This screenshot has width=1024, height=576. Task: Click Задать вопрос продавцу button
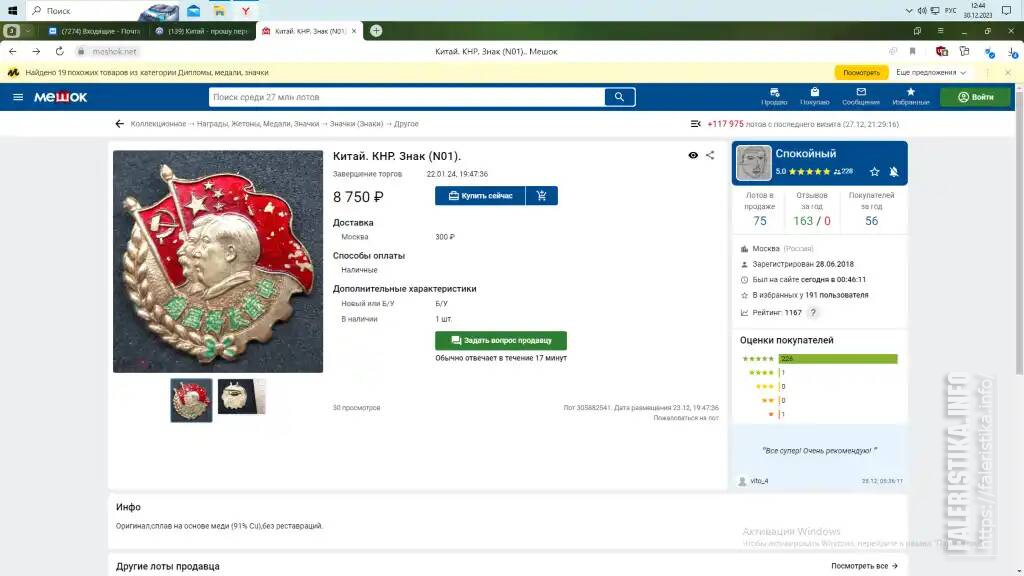click(x=501, y=340)
